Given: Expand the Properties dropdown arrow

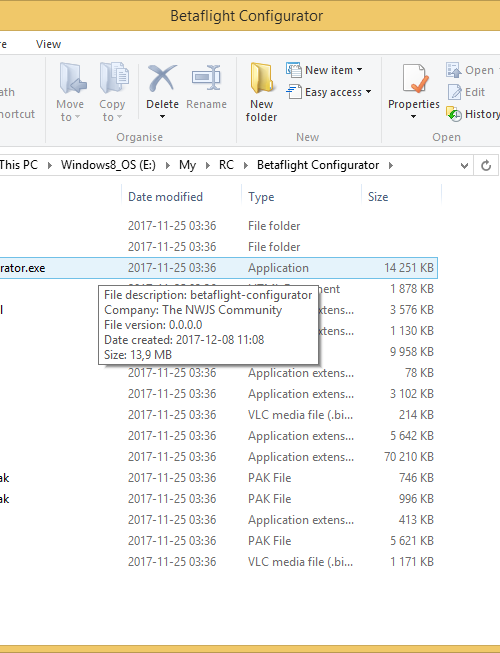Looking at the screenshot, I should (413, 117).
